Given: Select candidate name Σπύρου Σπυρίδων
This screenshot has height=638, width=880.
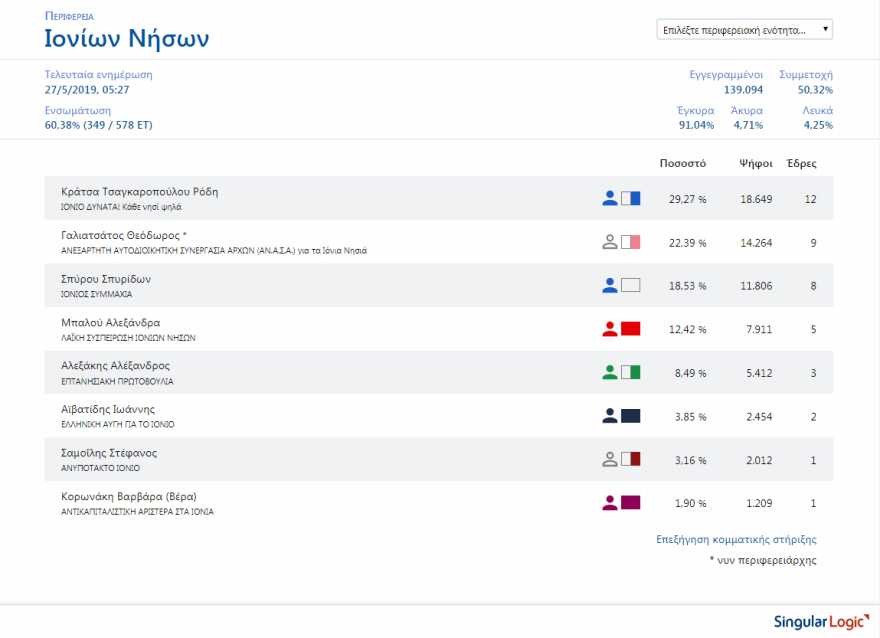Looking at the screenshot, I should [x=106, y=279].
